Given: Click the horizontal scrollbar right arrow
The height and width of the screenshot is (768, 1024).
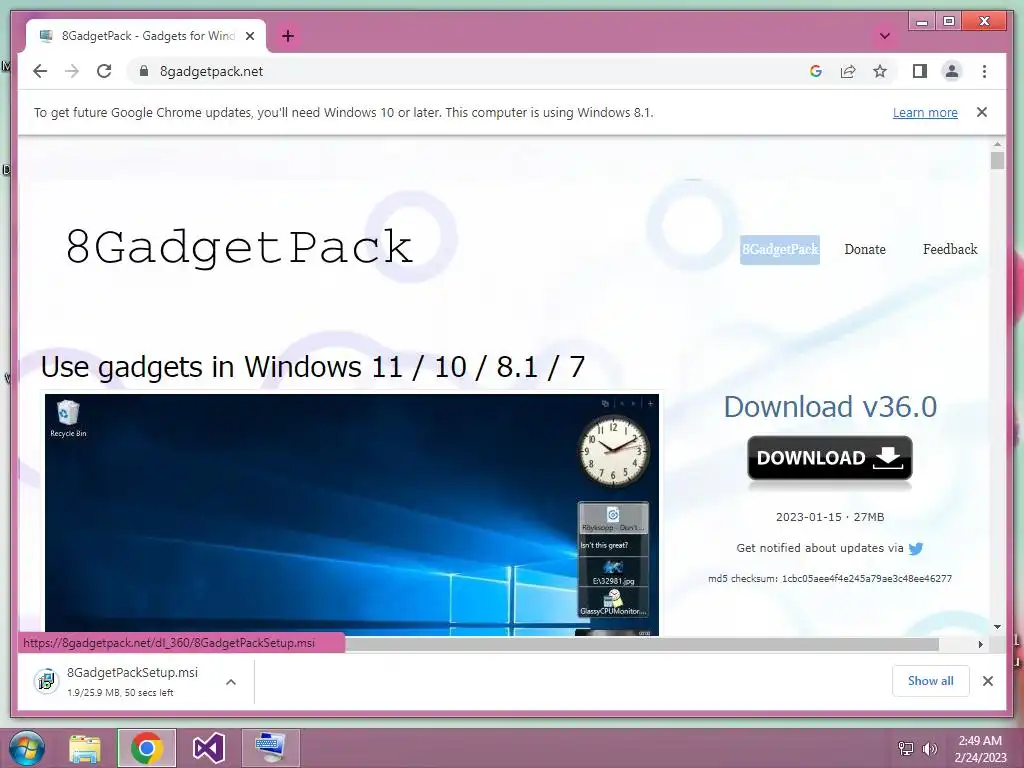Looking at the screenshot, I should pyautogui.click(x=980, y=645).
